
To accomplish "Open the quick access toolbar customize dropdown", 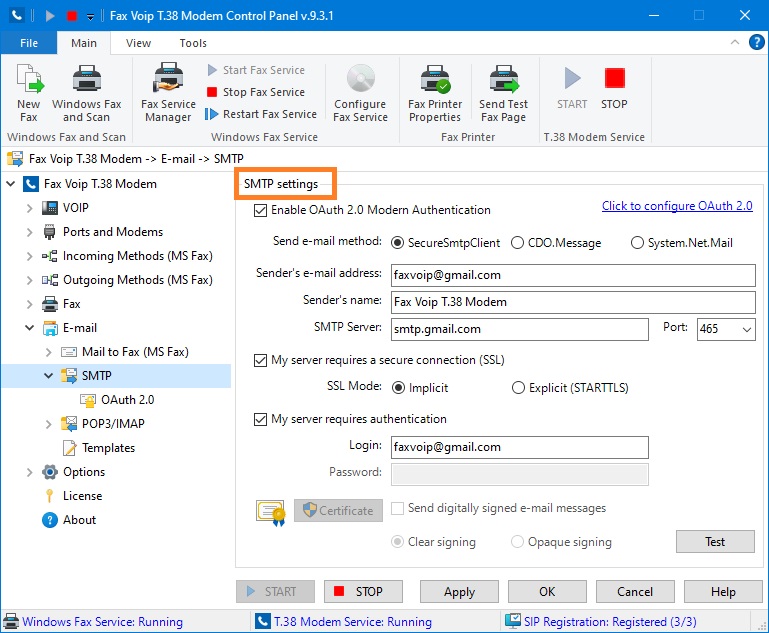I will (x=90, y=16).
